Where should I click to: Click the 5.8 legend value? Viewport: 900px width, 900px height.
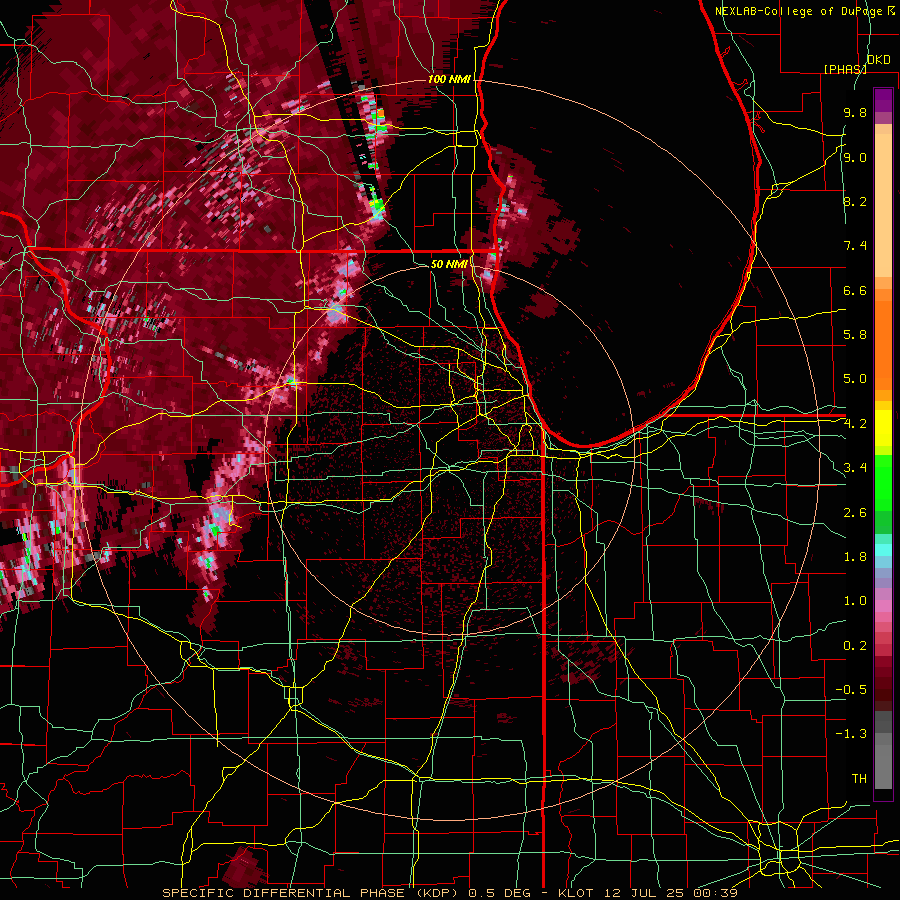pyautogui.click(x=855, y=334)
